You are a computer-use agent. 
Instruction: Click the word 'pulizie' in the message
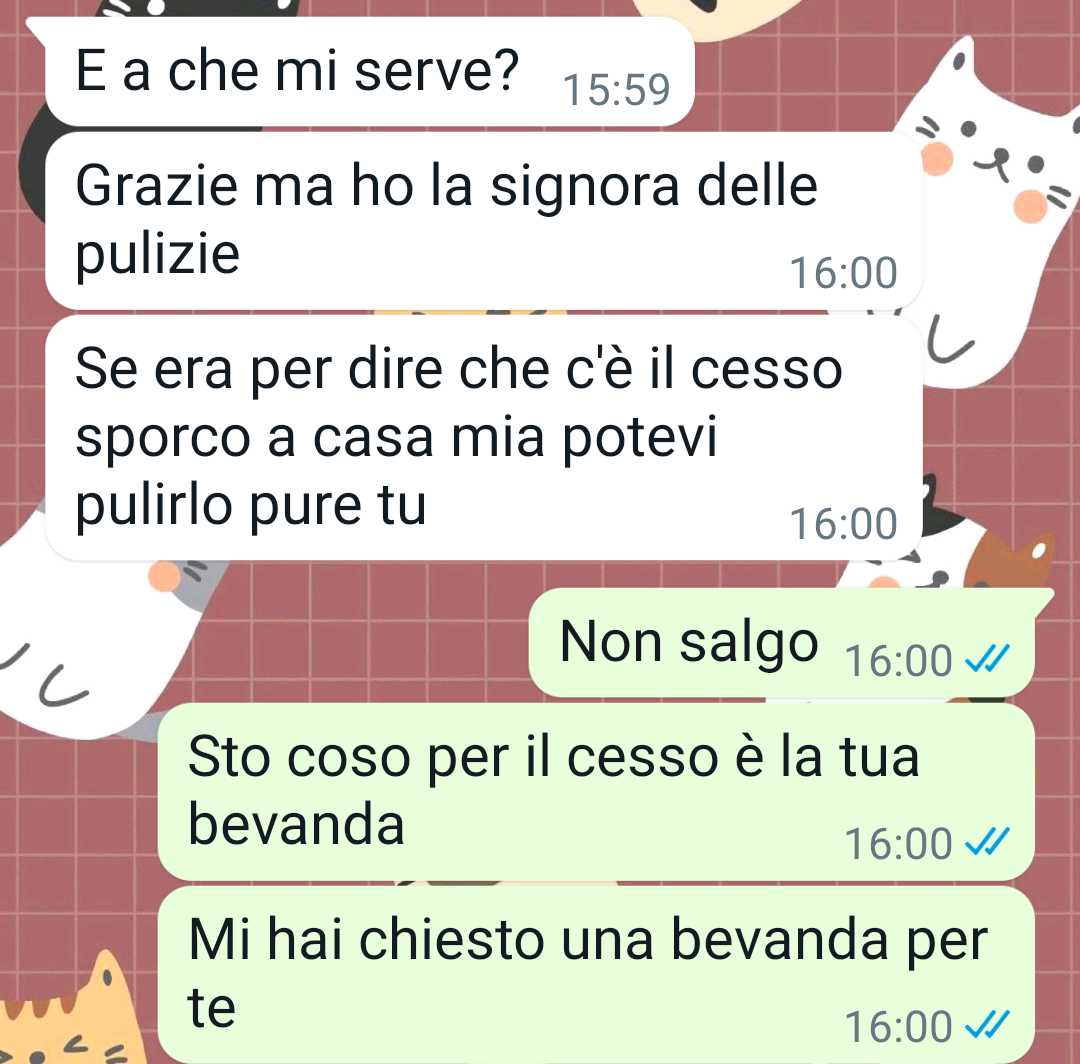click(158, 255)
